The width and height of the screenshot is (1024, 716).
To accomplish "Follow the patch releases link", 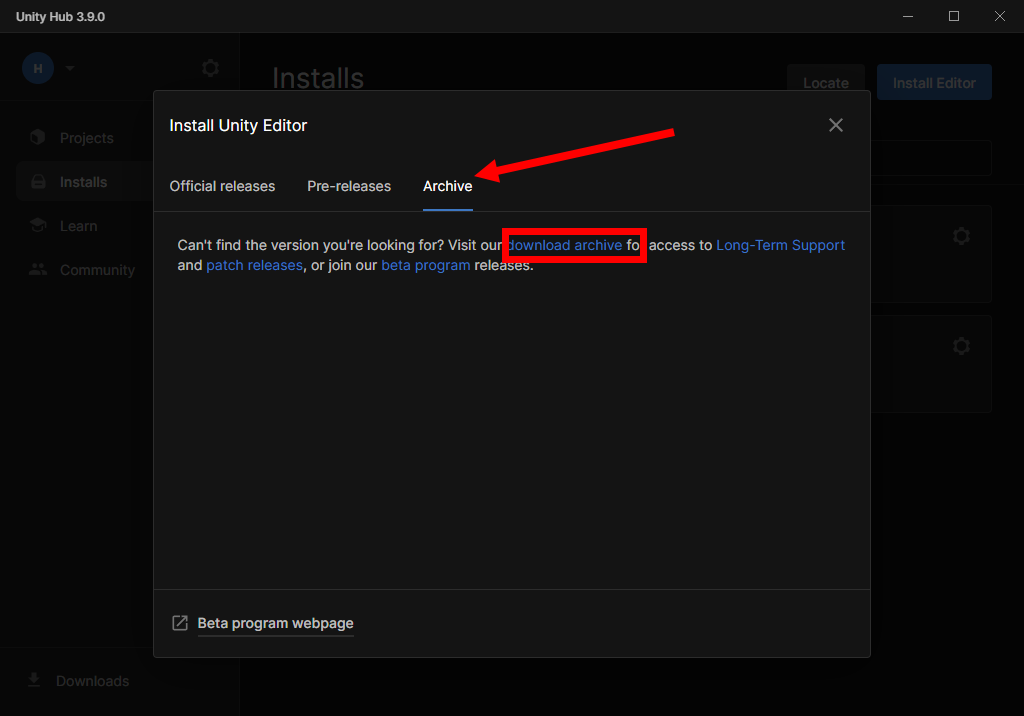I will pyautogui.click(x=254, y=265).
